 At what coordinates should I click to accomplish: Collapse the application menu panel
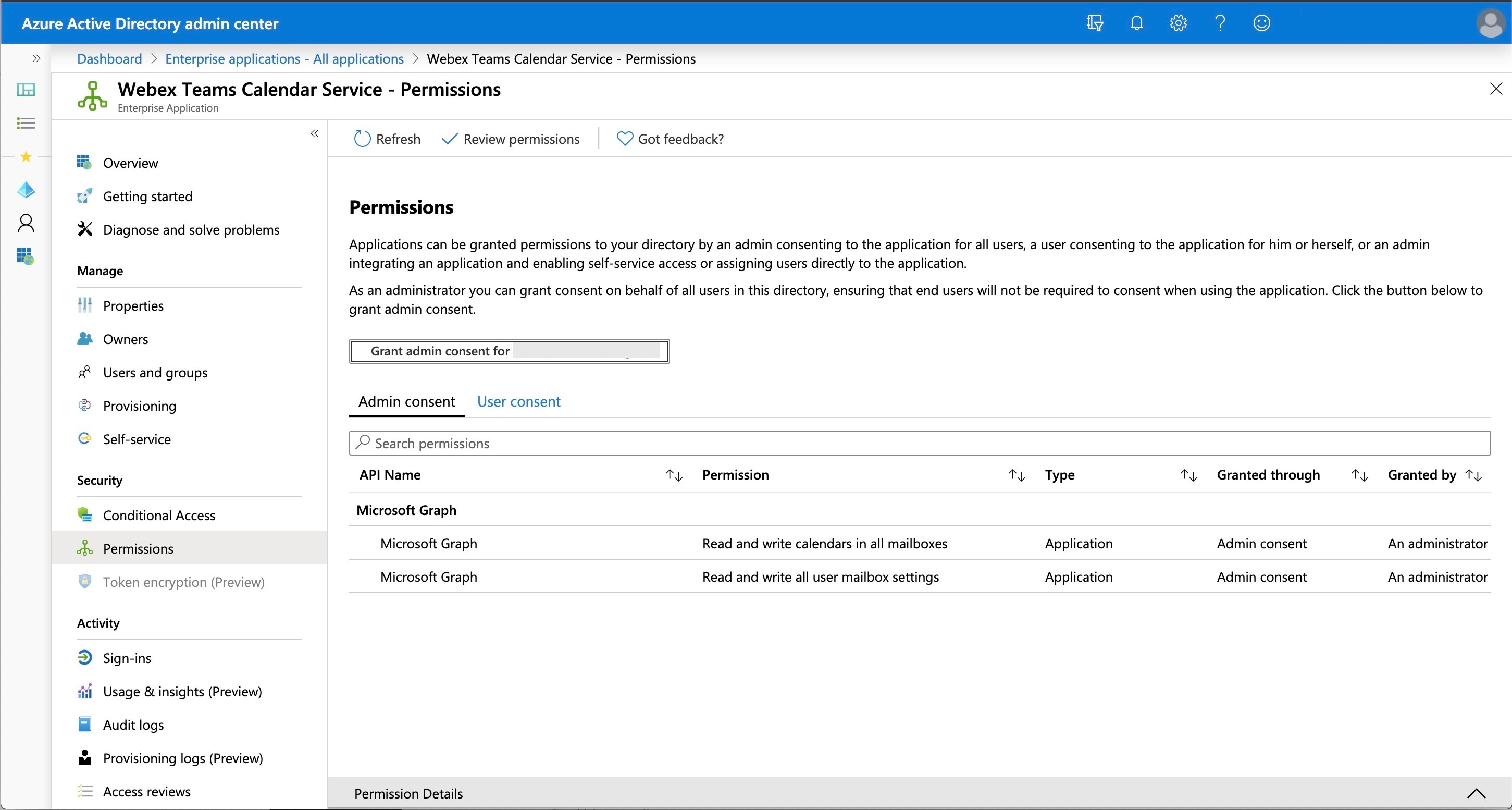click(315, 133)
